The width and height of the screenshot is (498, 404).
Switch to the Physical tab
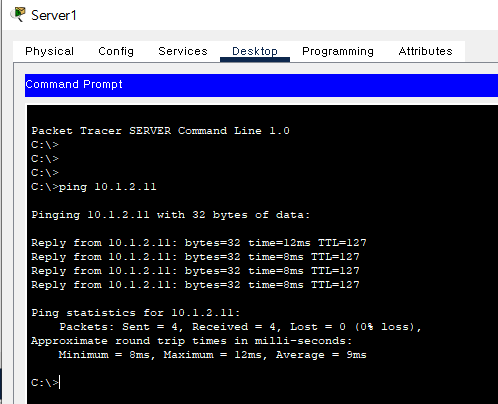pos(49,51)
